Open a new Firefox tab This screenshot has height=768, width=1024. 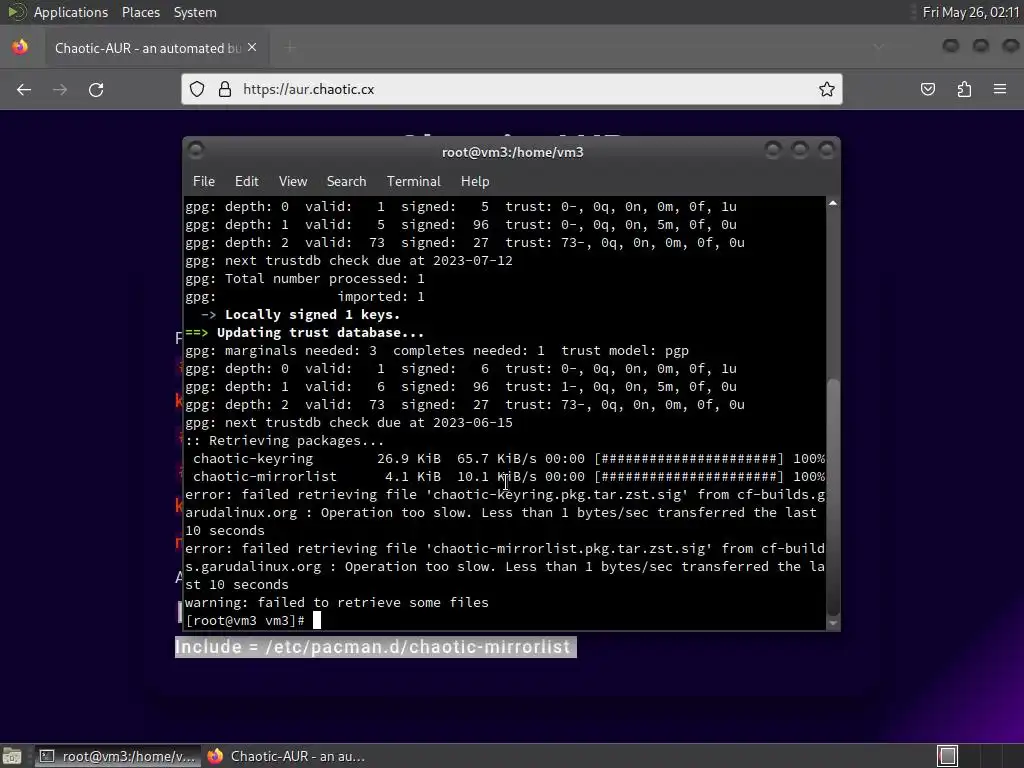click(290, 48)
